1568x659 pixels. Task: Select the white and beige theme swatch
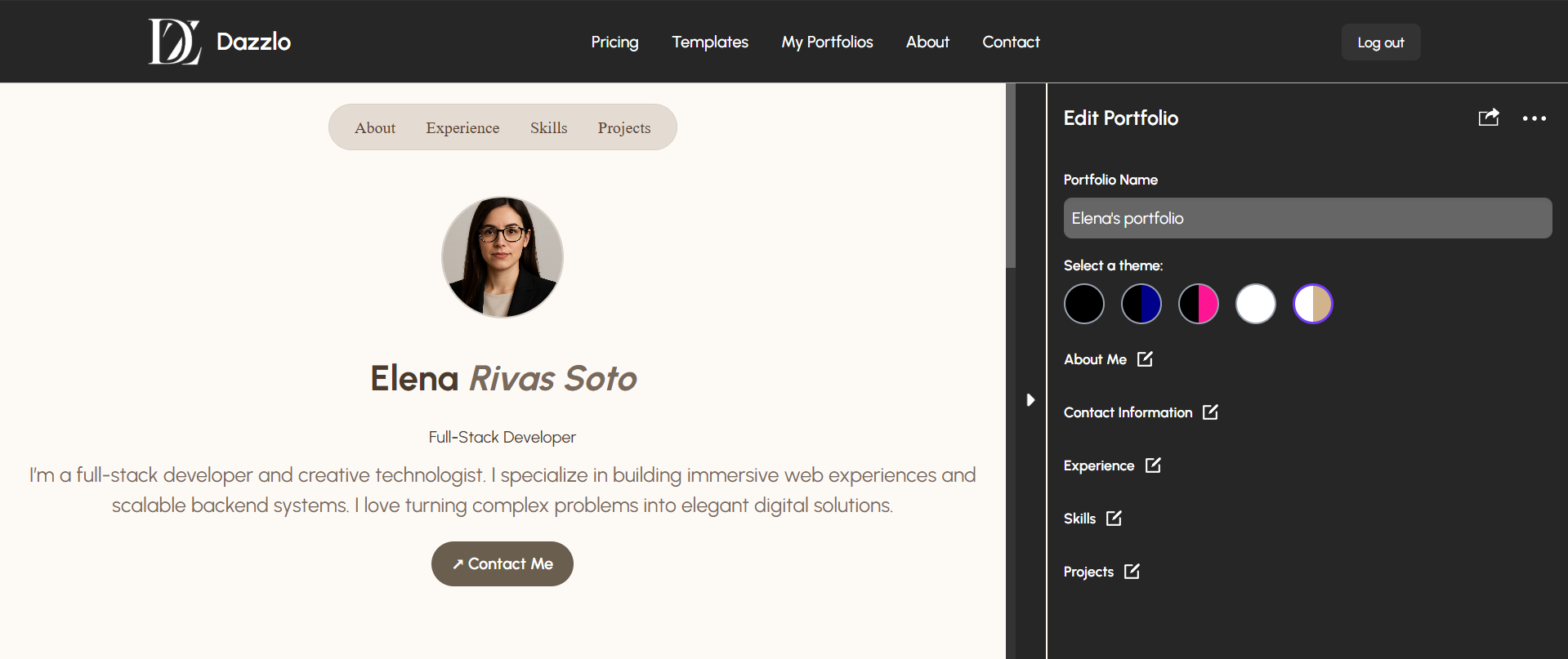[1313, 304]
